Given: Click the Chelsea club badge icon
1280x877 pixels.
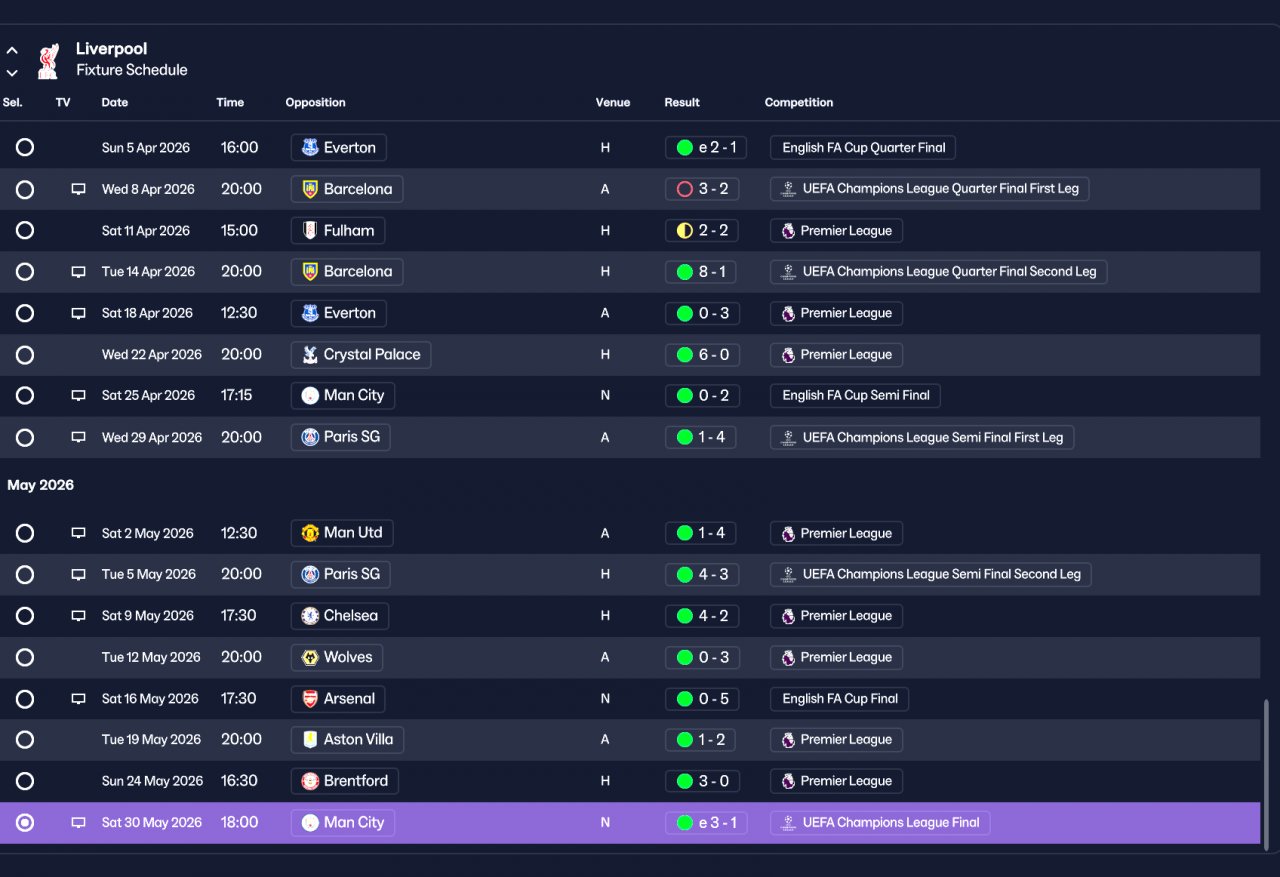Looking at the screenshot, I should pos(310,616).
